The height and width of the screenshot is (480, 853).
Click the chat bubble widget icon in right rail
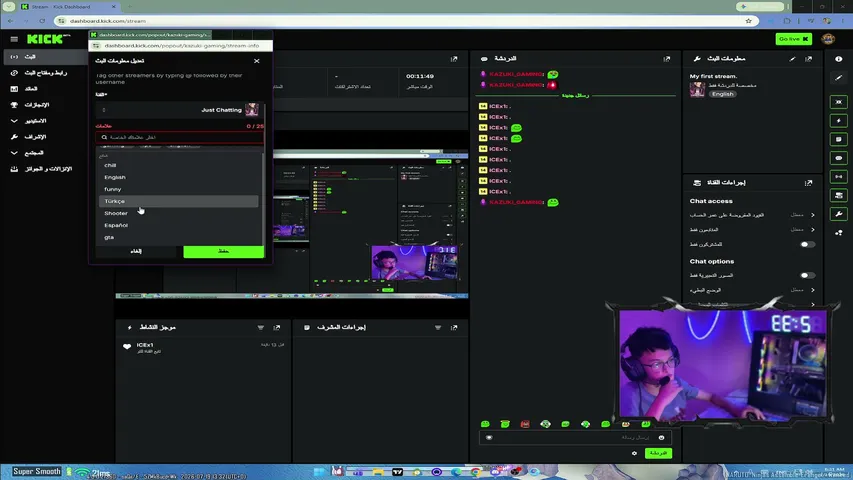tap(838, 158)
